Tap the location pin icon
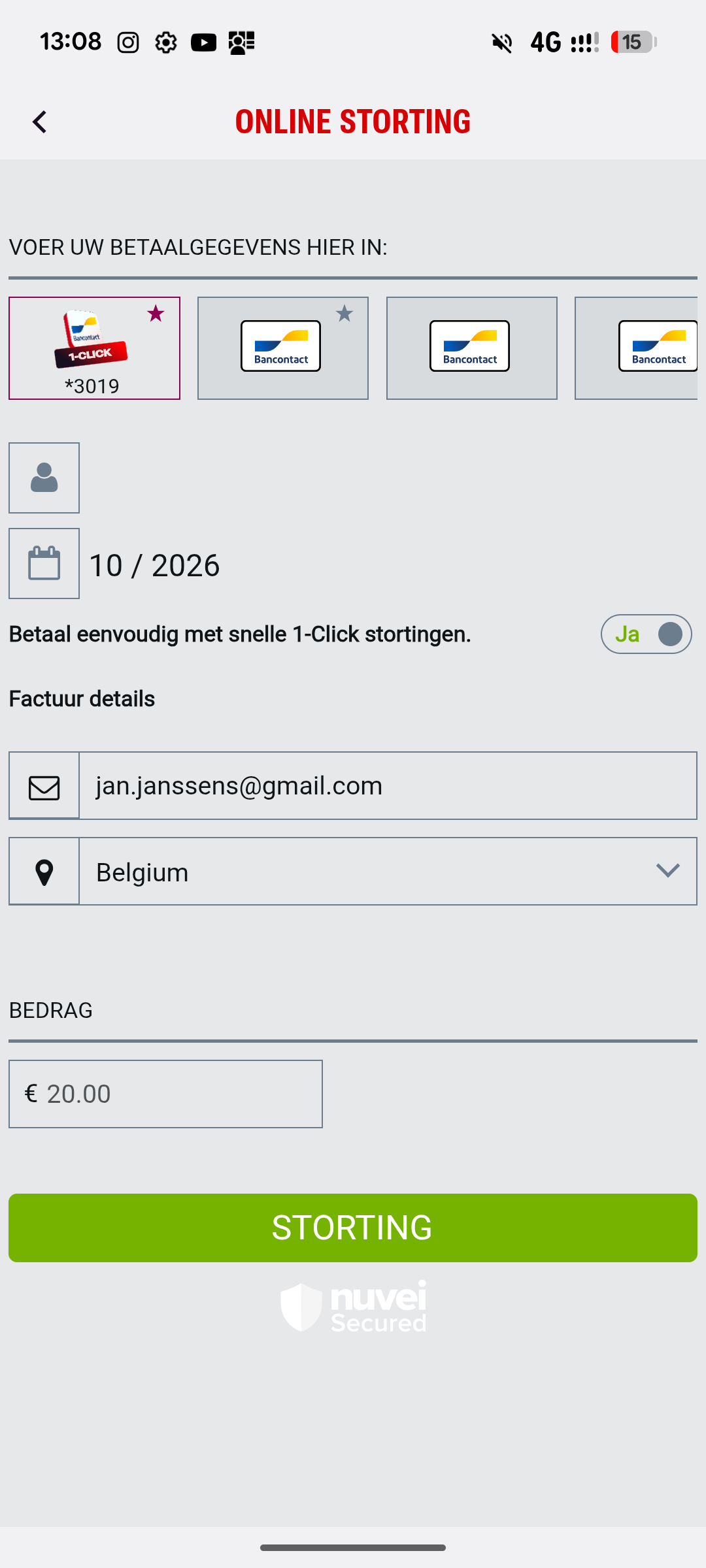This screenshot has width=706, height=1568. pos(44,872)
